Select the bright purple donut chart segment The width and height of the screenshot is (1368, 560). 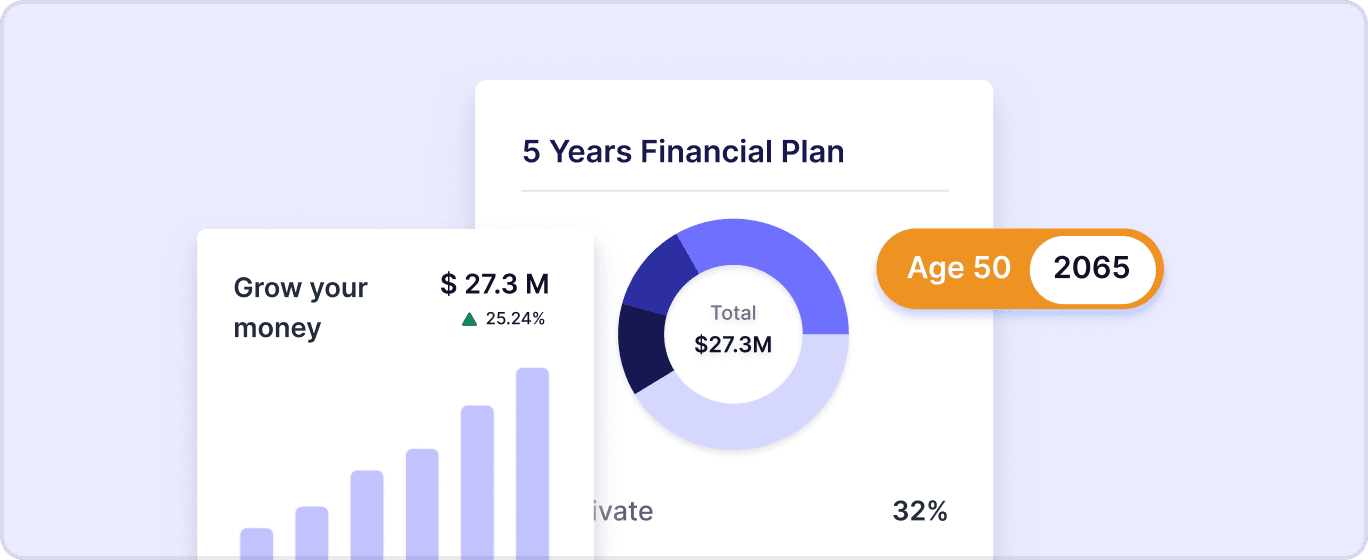pos(775,265)
